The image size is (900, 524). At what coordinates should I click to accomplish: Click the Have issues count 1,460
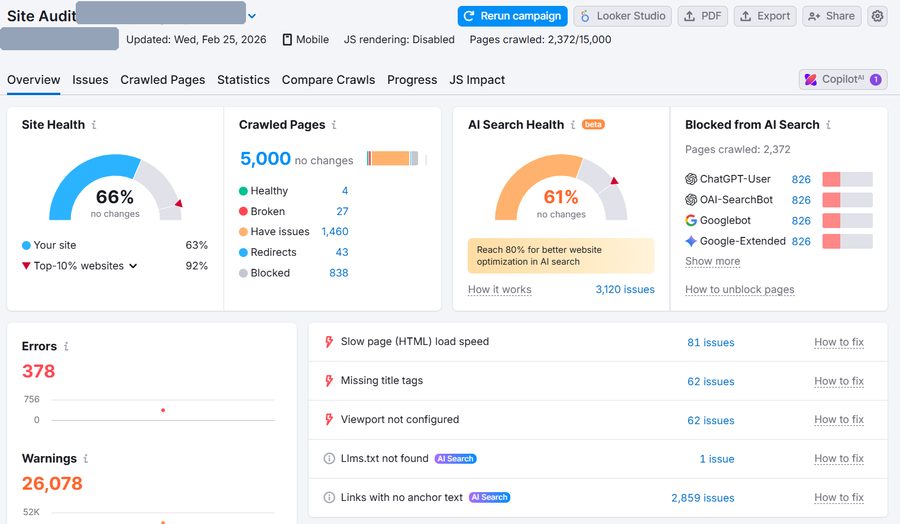click(335, 231)
